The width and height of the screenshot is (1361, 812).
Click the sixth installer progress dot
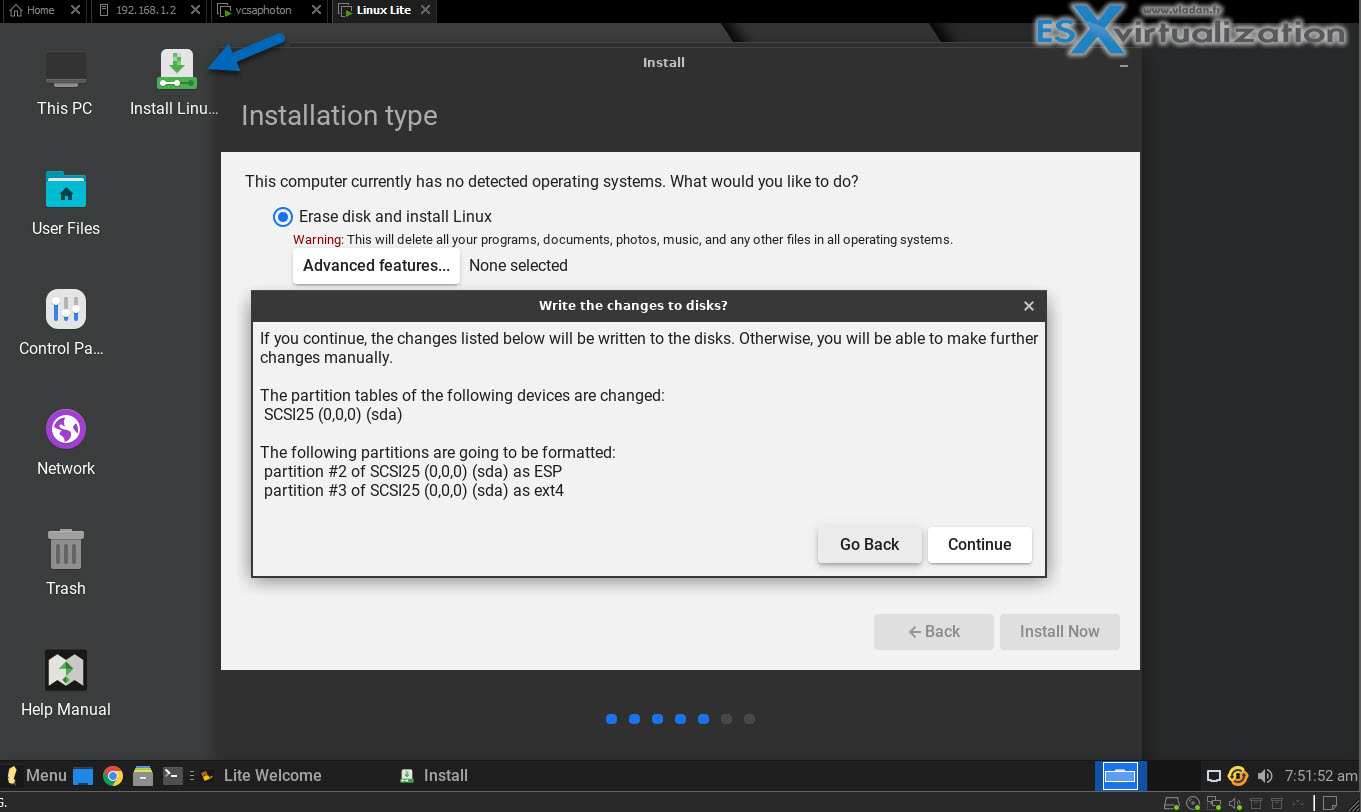coord(726,718)
